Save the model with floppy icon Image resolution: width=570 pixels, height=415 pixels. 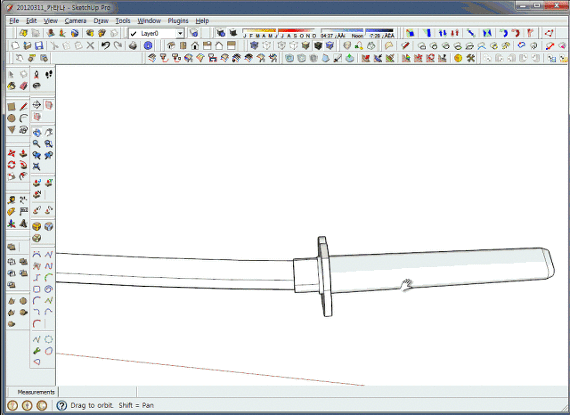click(x=39, y=45)
